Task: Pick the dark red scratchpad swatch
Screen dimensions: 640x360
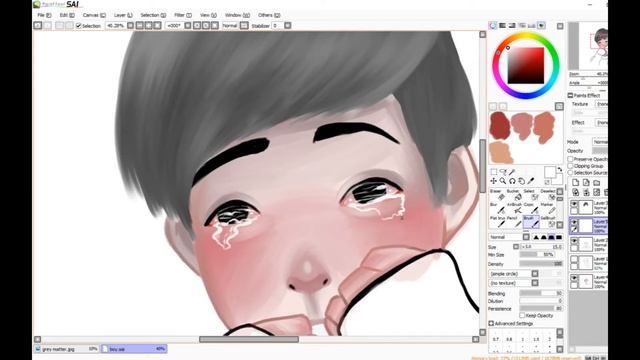Action: tap(500, 125)
